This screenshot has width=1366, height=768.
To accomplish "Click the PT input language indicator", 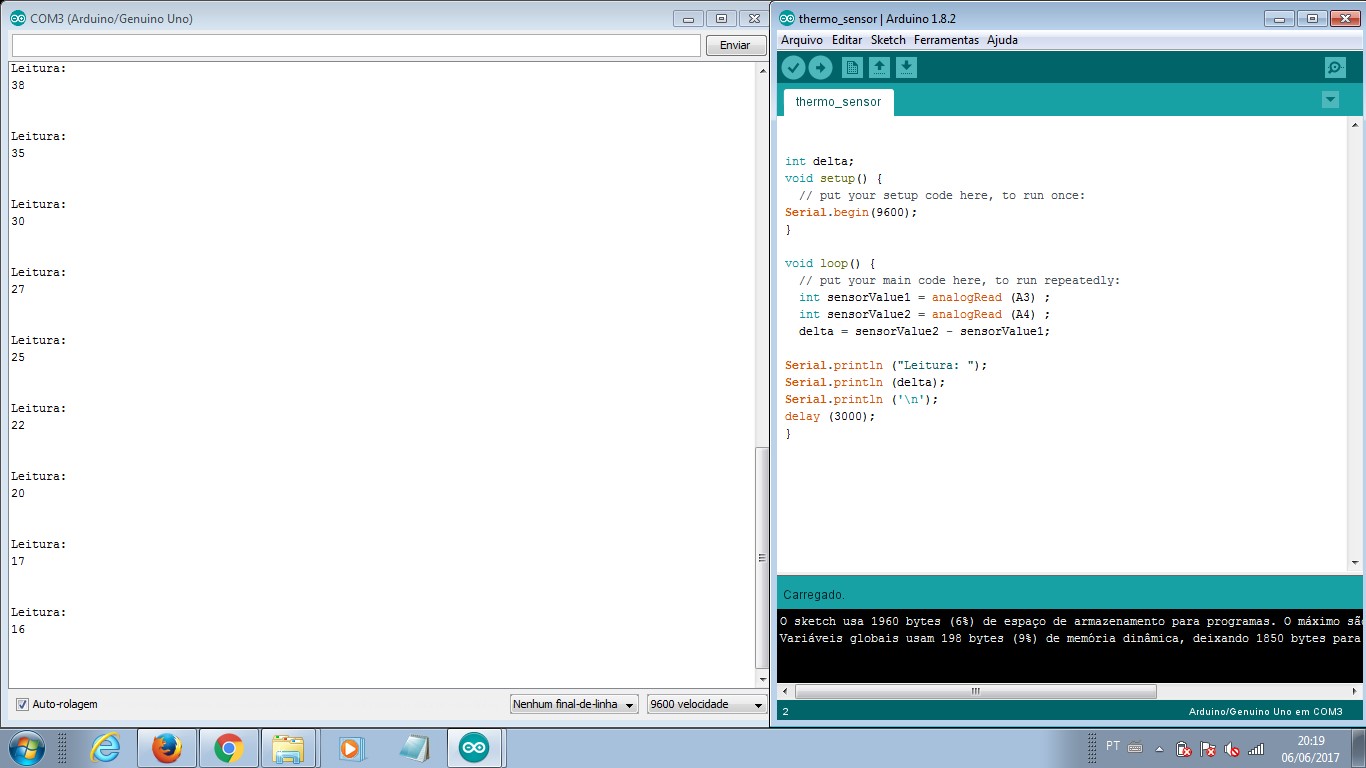I will point(1113,746).
